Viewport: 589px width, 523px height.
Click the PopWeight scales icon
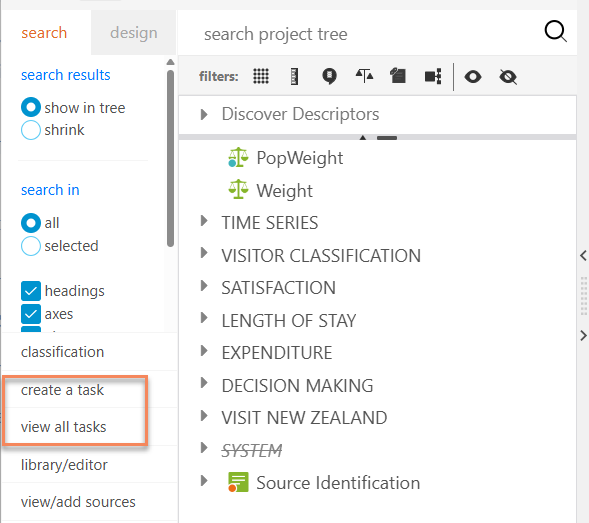coord(238,157)
